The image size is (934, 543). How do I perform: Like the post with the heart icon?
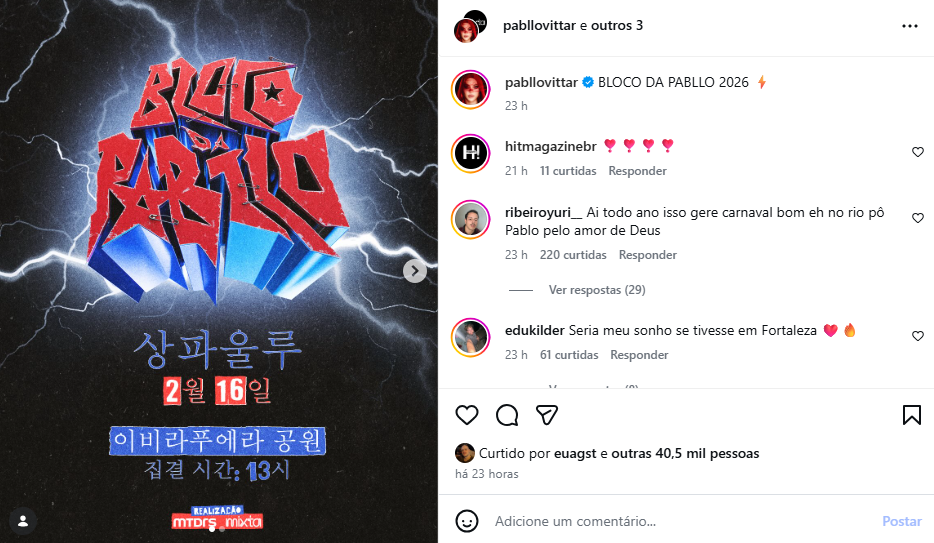pyautogui.click(x=466, y=415)
